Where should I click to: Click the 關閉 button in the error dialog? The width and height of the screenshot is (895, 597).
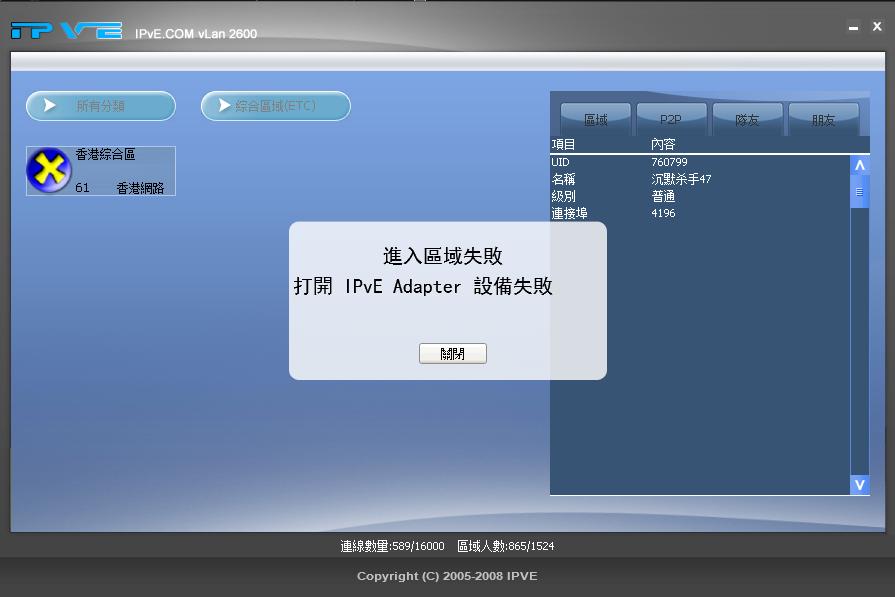coord(453,353)
